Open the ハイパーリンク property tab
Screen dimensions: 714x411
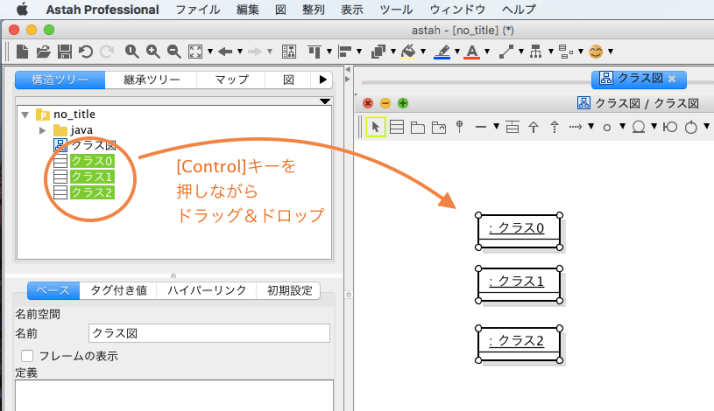(206, 290)
